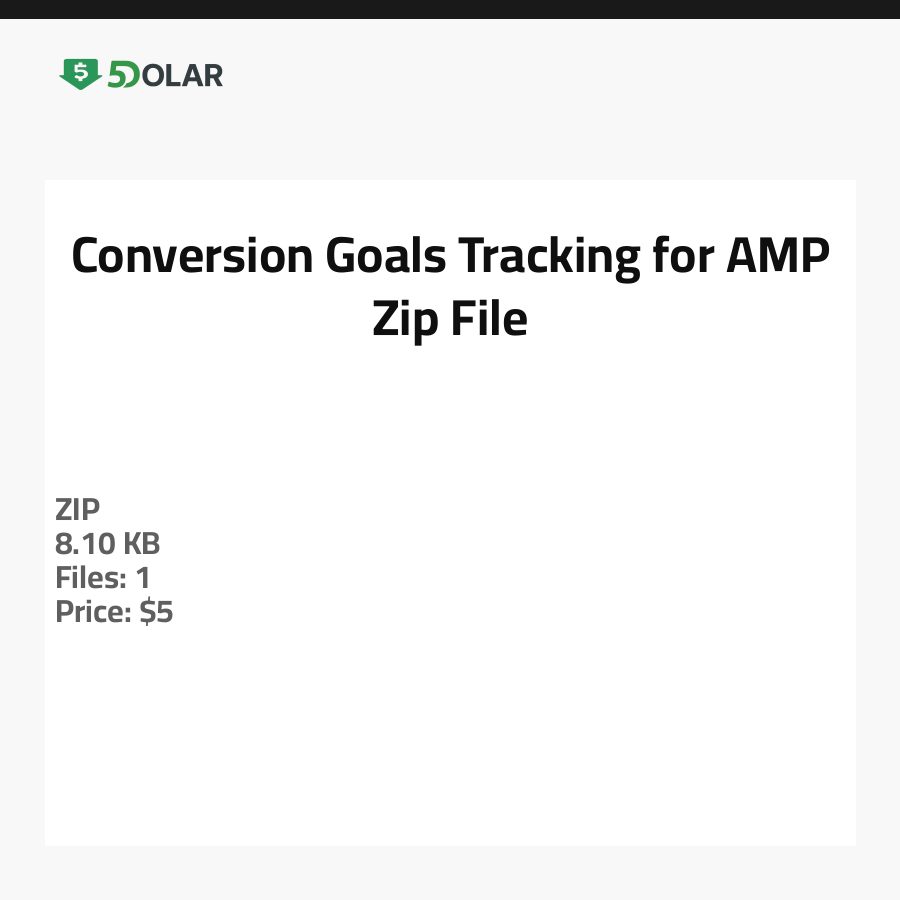Click the Files label in the details
This screenshot has width=900, height=900.
pyautogui.click(x=88, y=578)
